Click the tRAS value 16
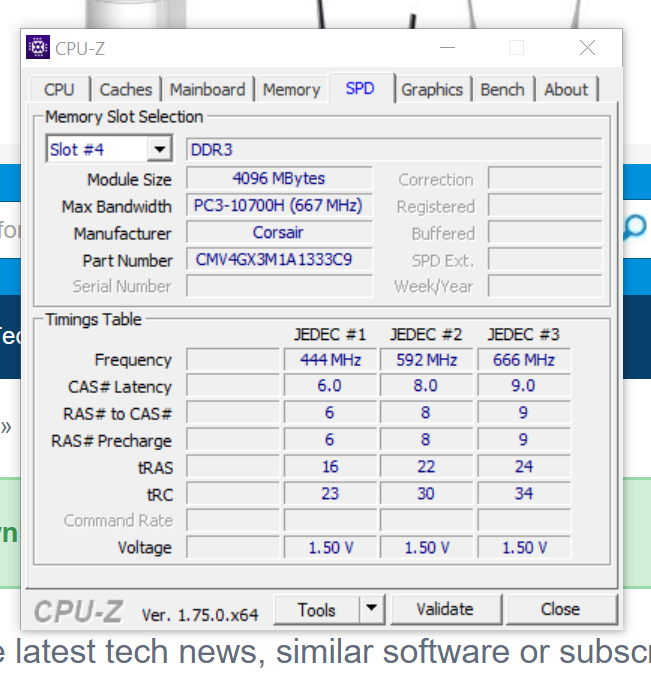Screen dimensions: 651x677 pyautogui.click(x=330, y=467)
